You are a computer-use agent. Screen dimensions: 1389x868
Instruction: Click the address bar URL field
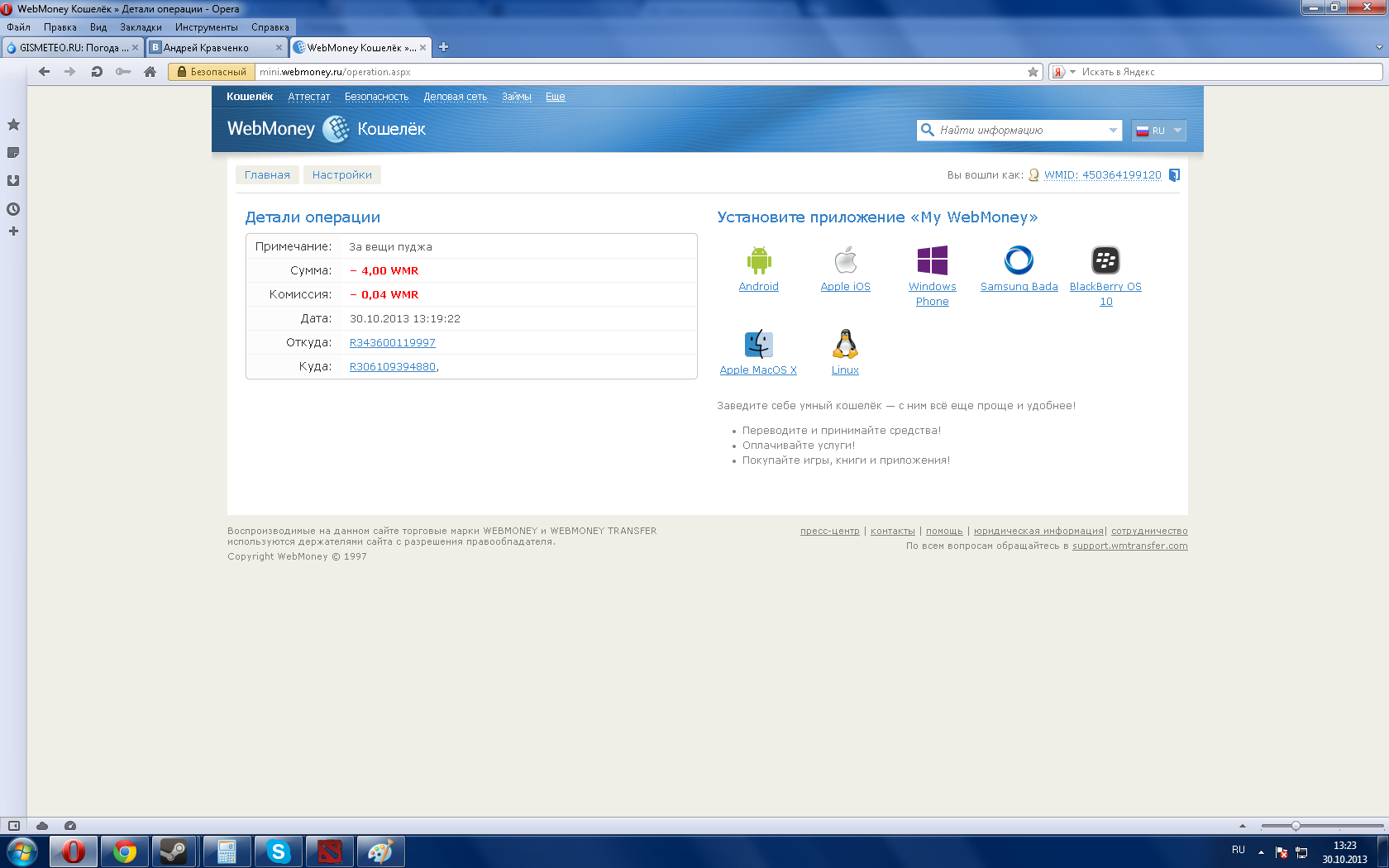click(640, 72)
